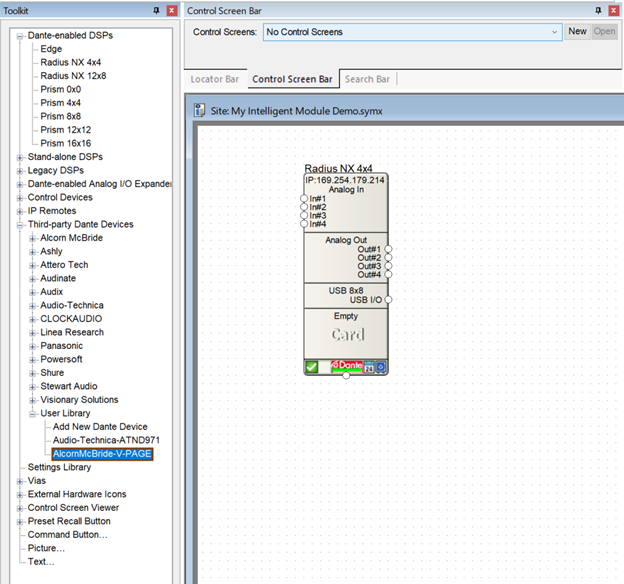Click the In#1 input connector circle

[304, 198]
